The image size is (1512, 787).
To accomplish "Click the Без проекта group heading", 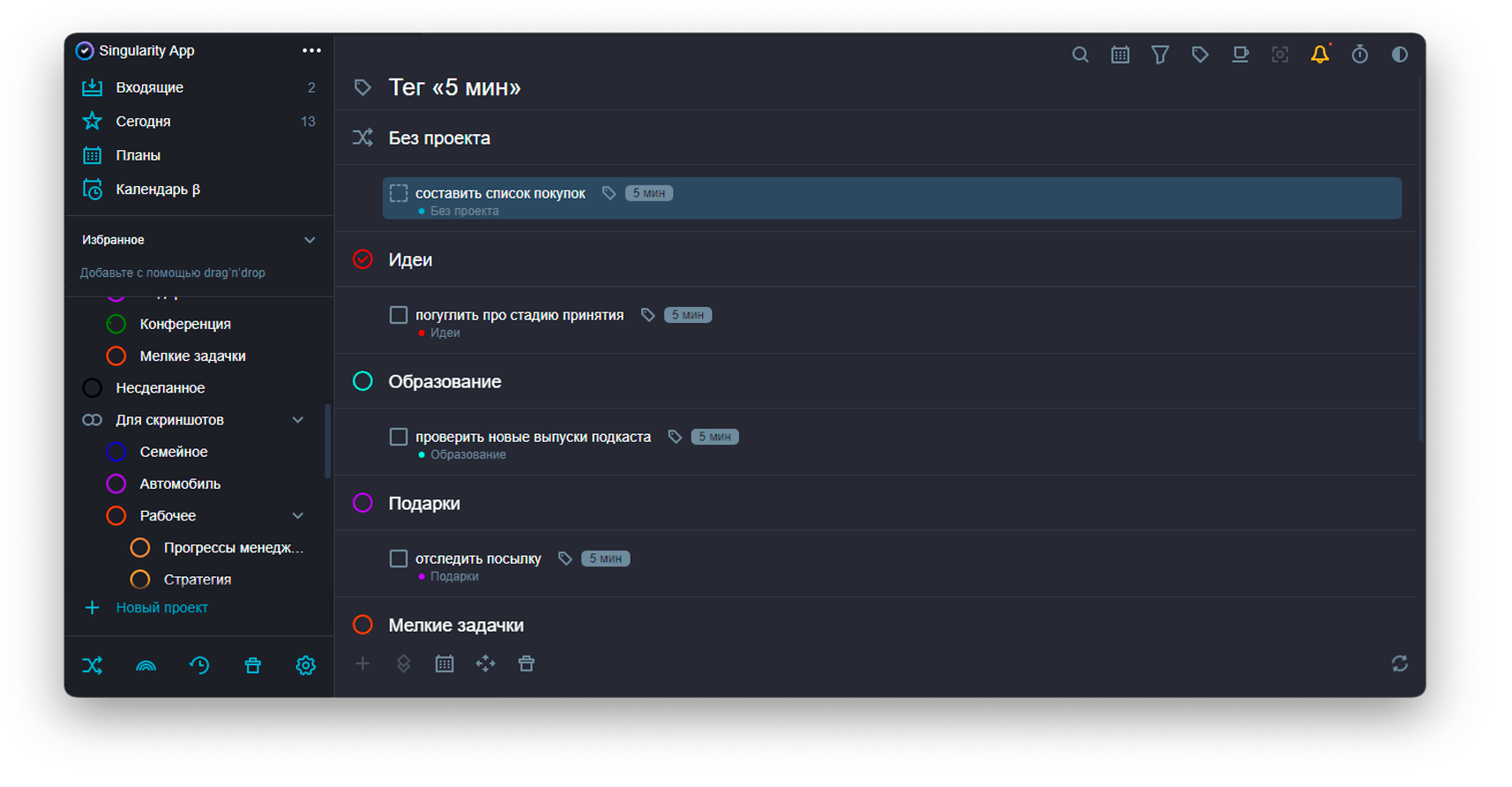I will [439, 138].
